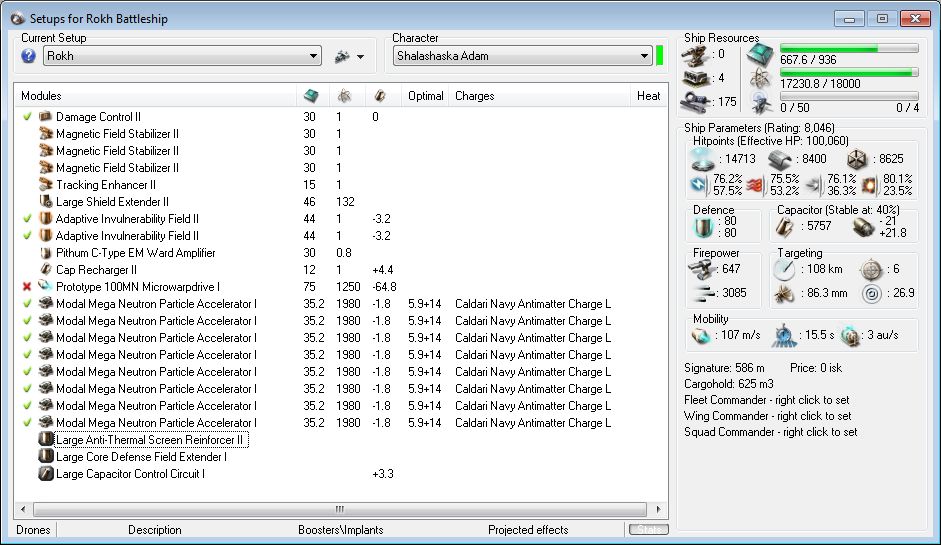Click the Signature: 586 m text
This screenshot has height=545, width=941.
pyautogui.click(x=724, y=368)
